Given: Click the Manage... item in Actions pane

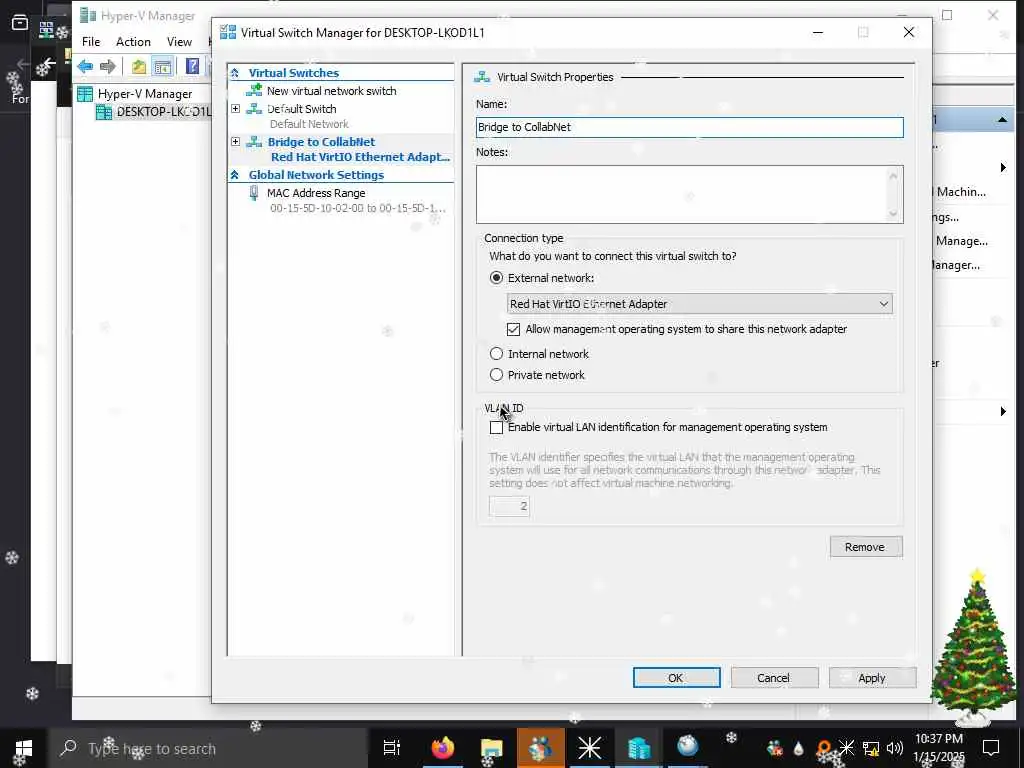Looking at the screenshot, I should [x=961, y=241].
